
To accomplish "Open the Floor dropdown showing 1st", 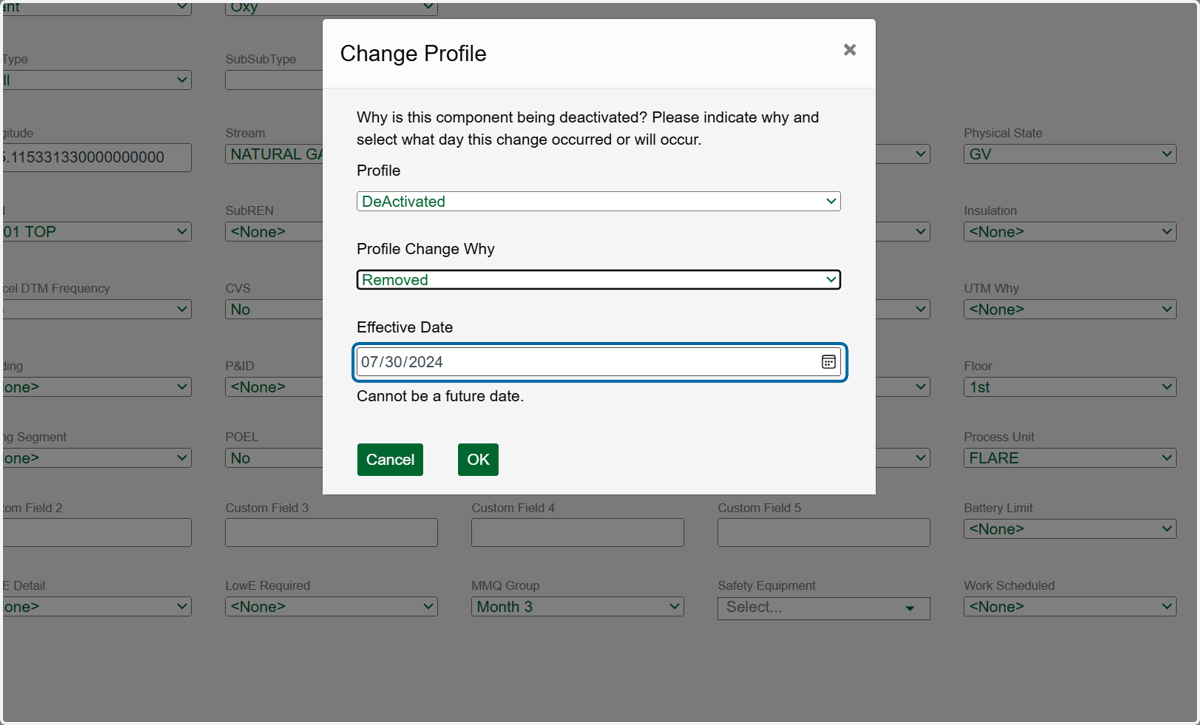I will tap(1070, 386).
